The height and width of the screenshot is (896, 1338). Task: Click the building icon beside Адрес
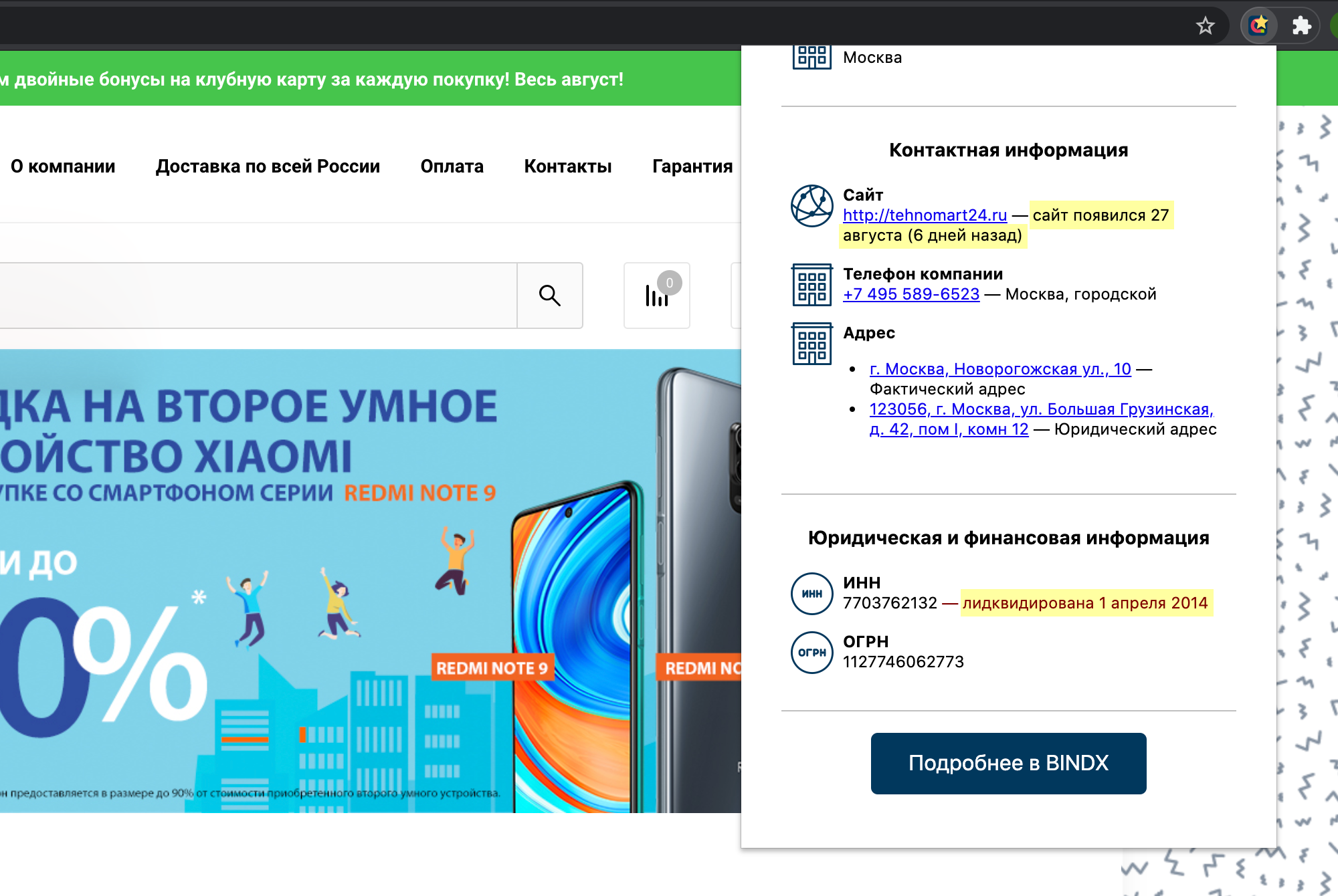(812, 344)
